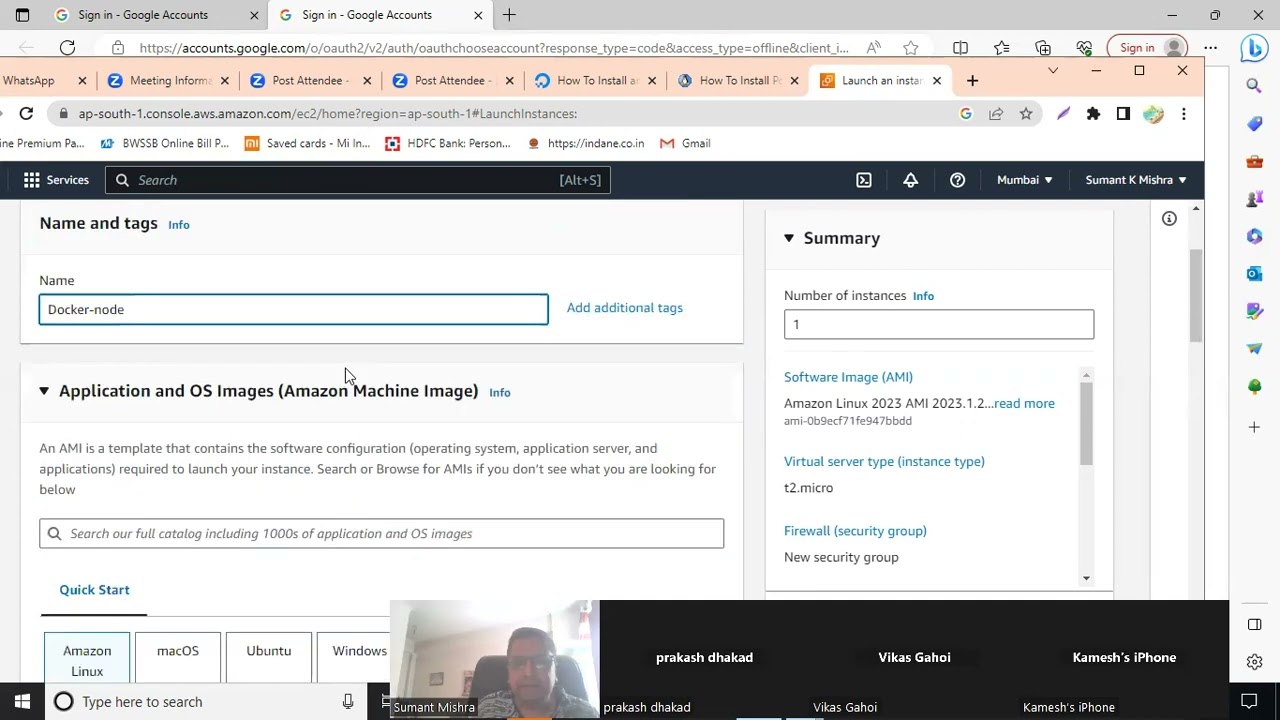Image resolution: width=1280 pixels, height=720 pixels.
Task: Switch to Launch an instance tab
Action: [x=881, y=81]
